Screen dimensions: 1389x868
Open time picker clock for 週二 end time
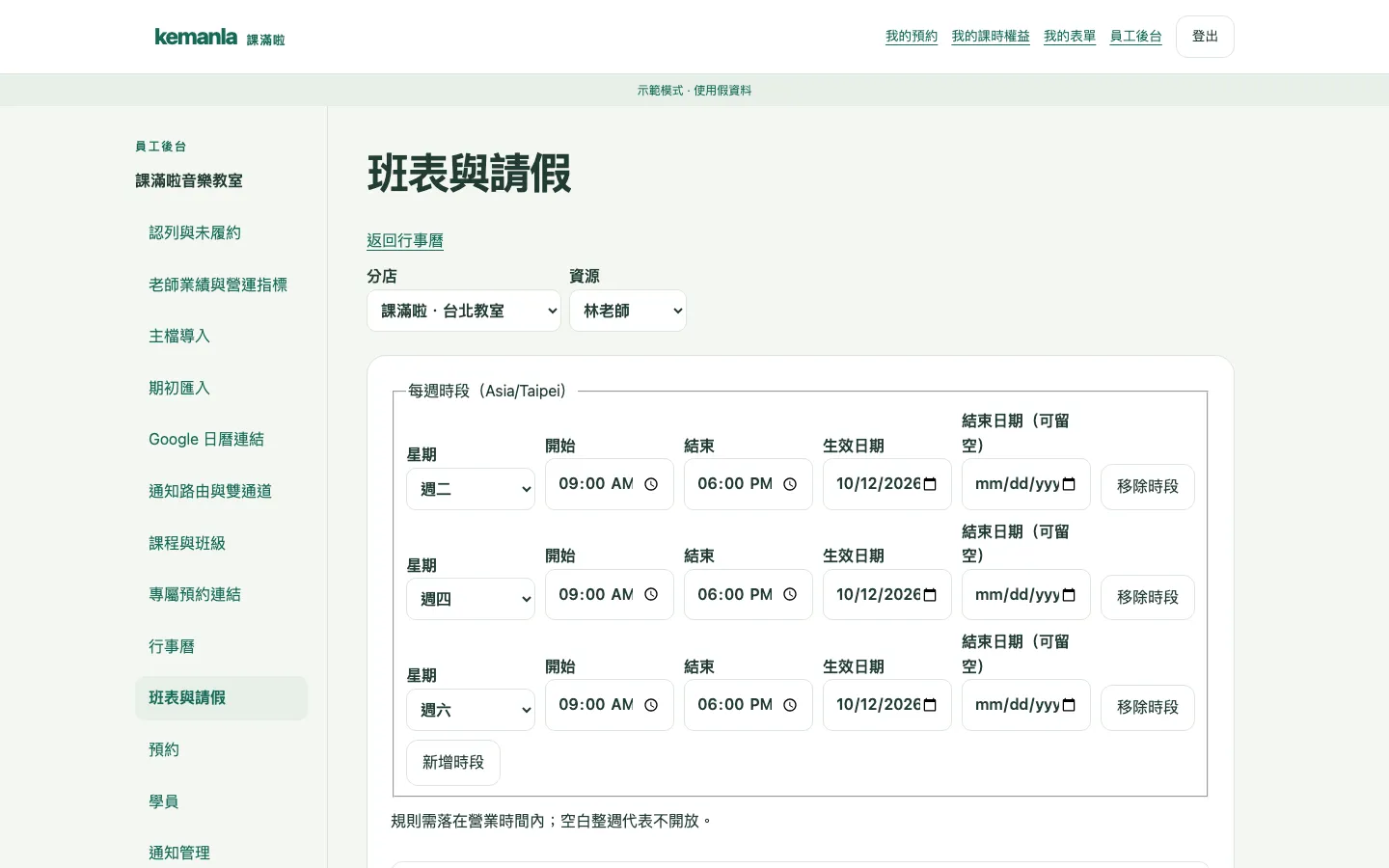(790, 484)
